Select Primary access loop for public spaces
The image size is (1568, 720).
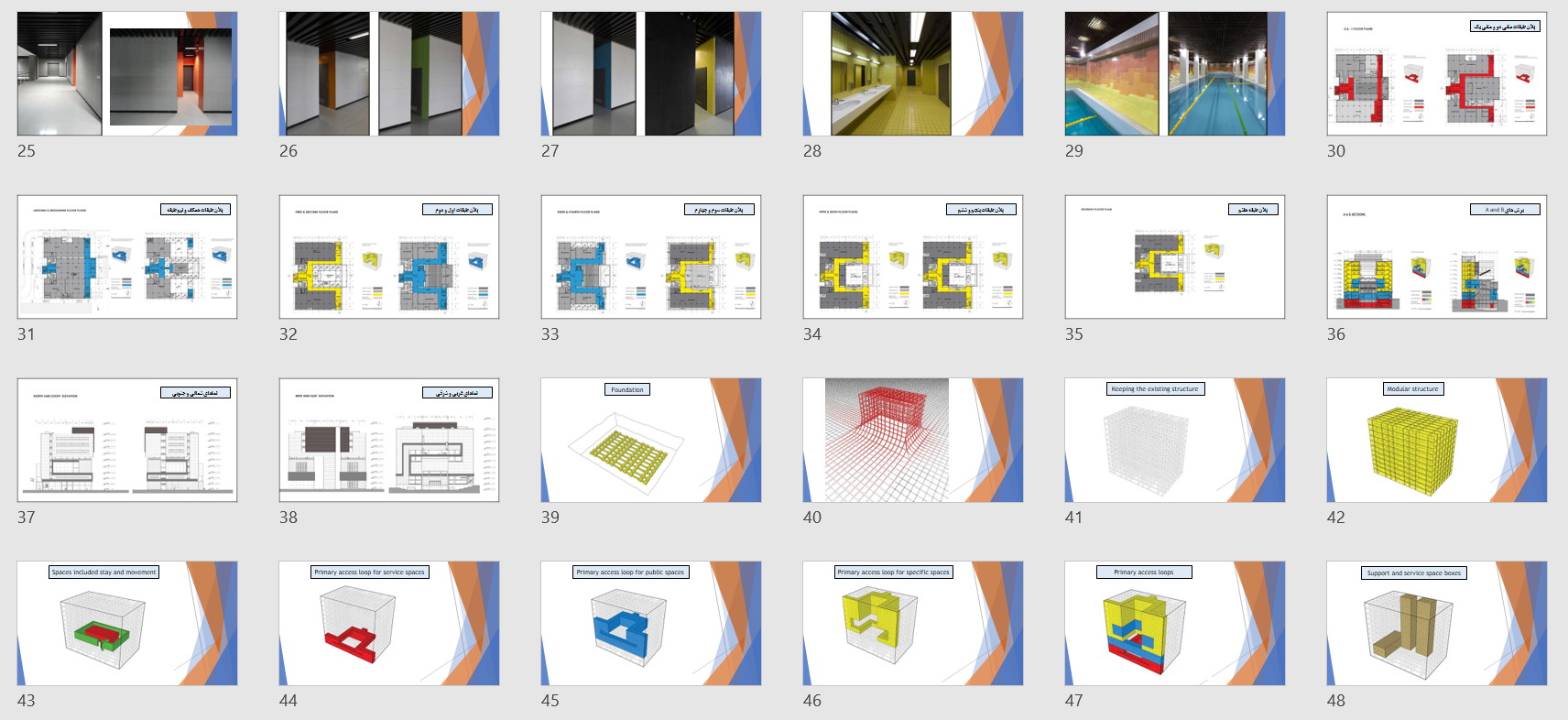[650, 624]
